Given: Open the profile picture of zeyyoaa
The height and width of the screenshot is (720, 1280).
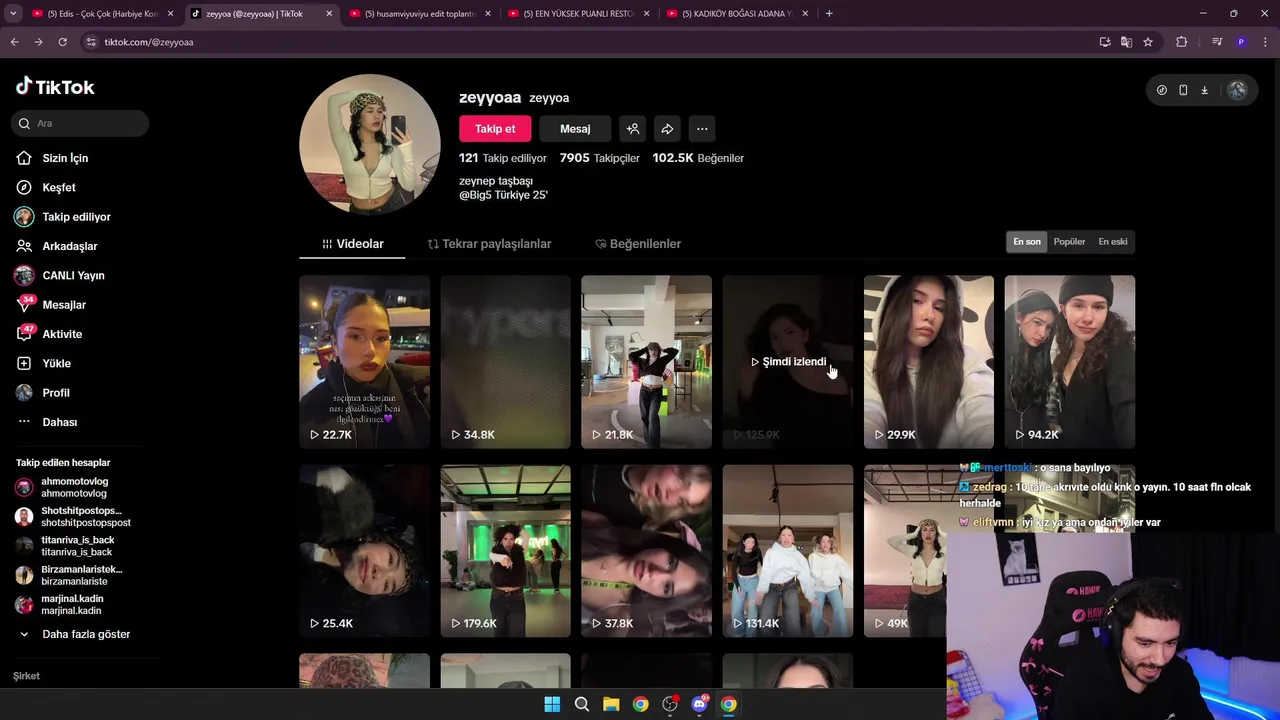Looking at the screenshot, I should tap(370, 144).
